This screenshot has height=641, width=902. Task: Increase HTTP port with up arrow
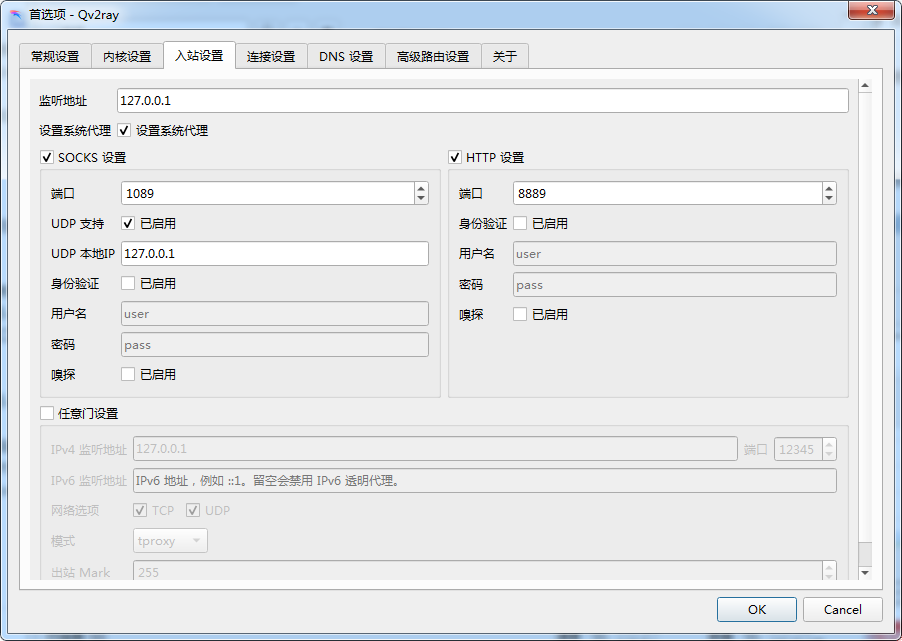(829, 188)
